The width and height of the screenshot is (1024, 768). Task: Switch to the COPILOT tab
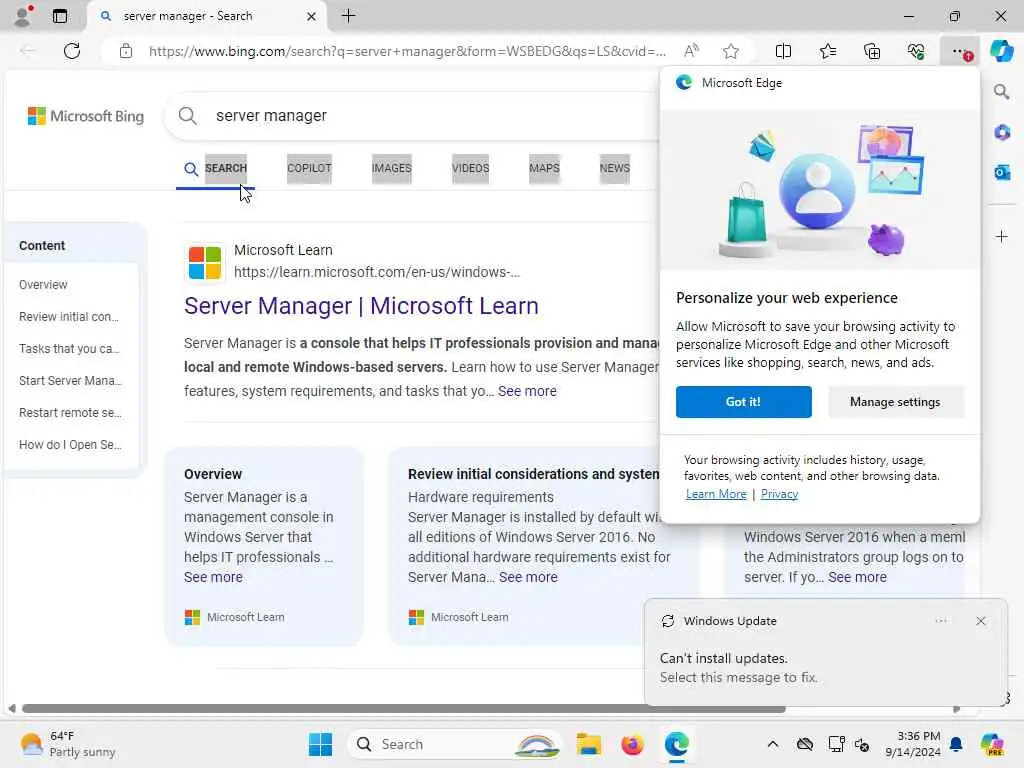pyautogui.click(x=310, y=168)
